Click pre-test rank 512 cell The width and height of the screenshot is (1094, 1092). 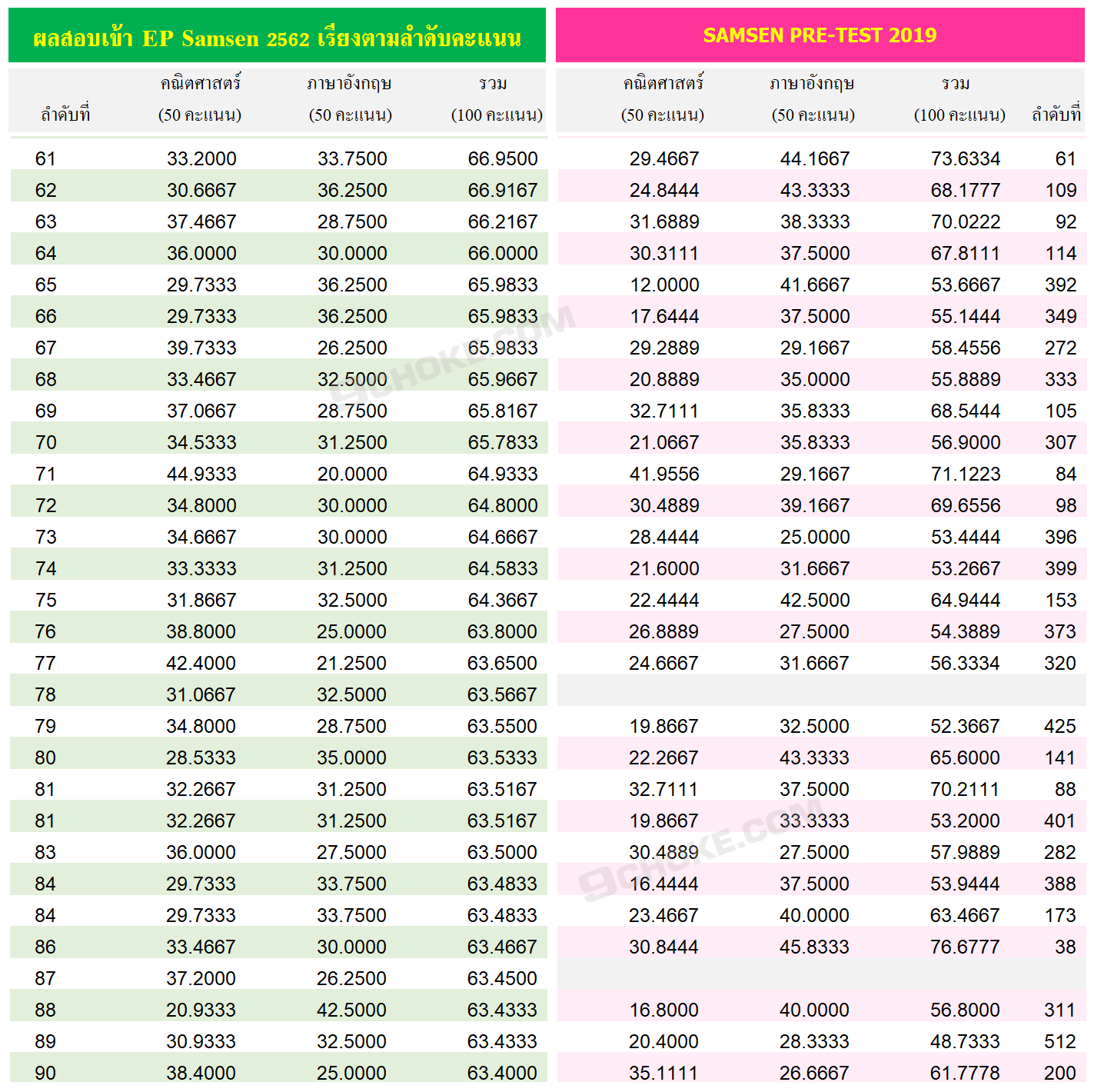[x=1059, y=1041]
